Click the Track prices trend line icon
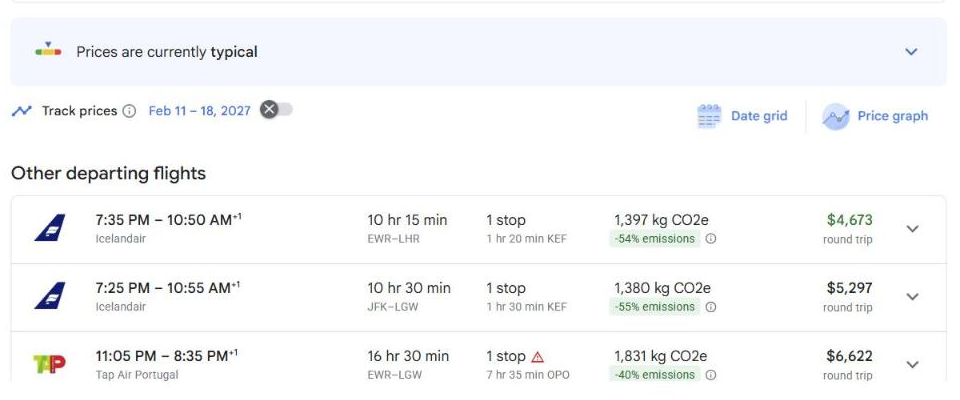The width and height of the screenshot is (960, 400). coord(21,111)
